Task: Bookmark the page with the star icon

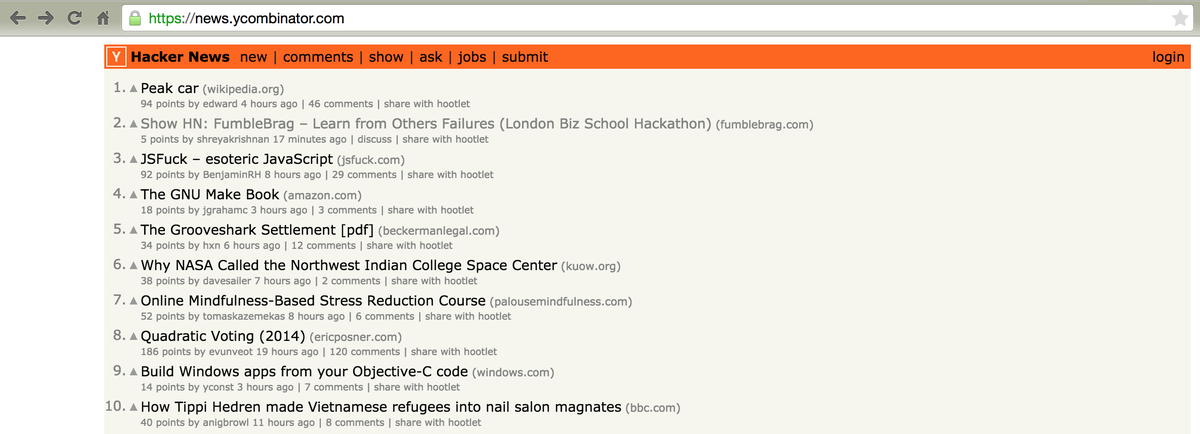Action: pyautogui.click(x=1180, y=18)
